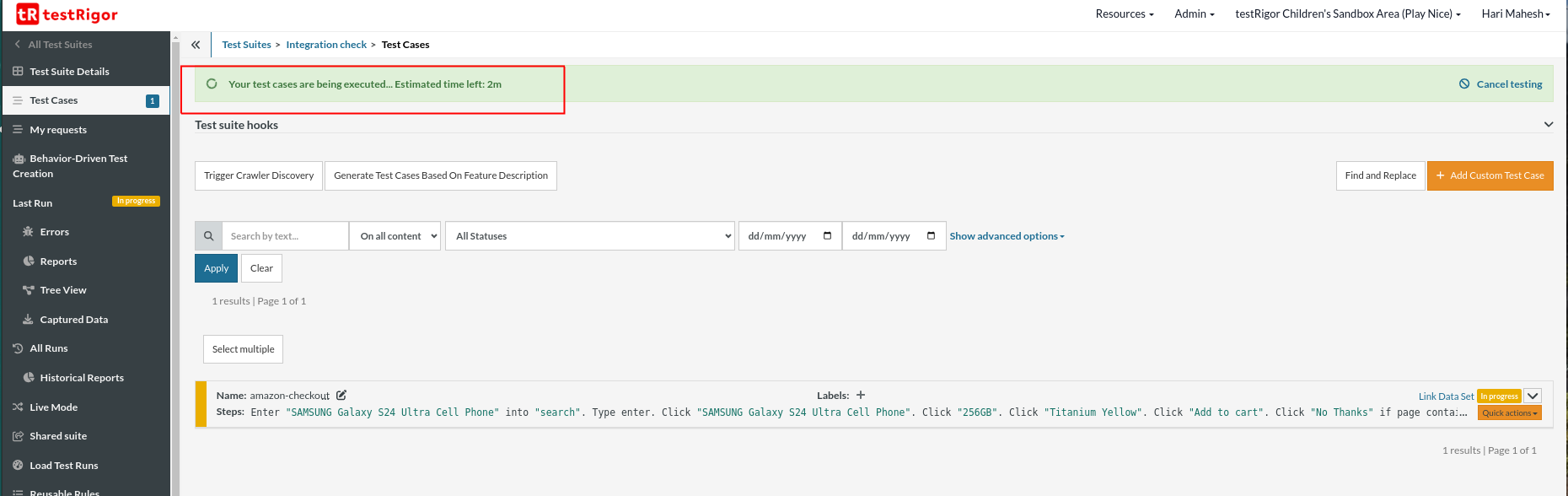1568x496 pixels.
Task: Open the Resources menu
Action: (1124, 14)
